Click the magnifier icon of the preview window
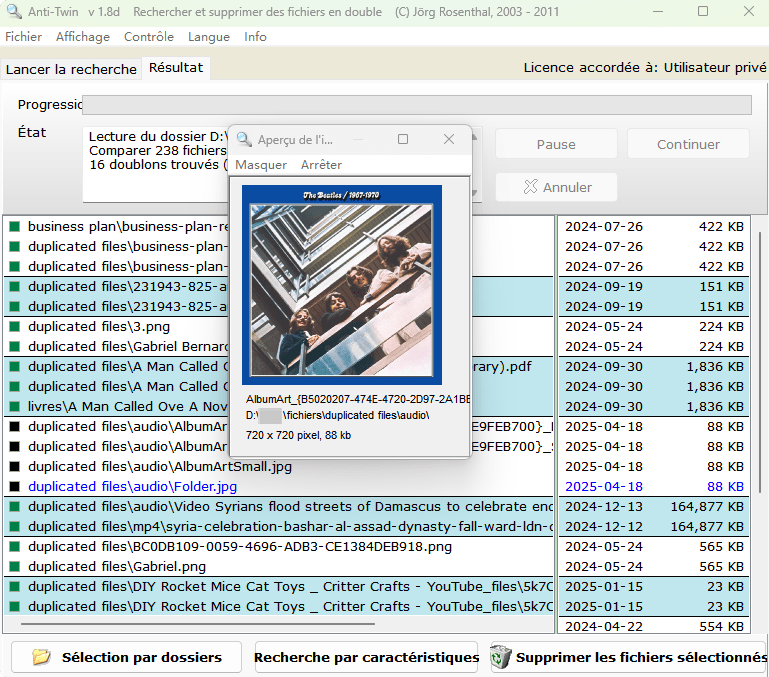This screenshot has height=677, width=769. pos(243,140)
